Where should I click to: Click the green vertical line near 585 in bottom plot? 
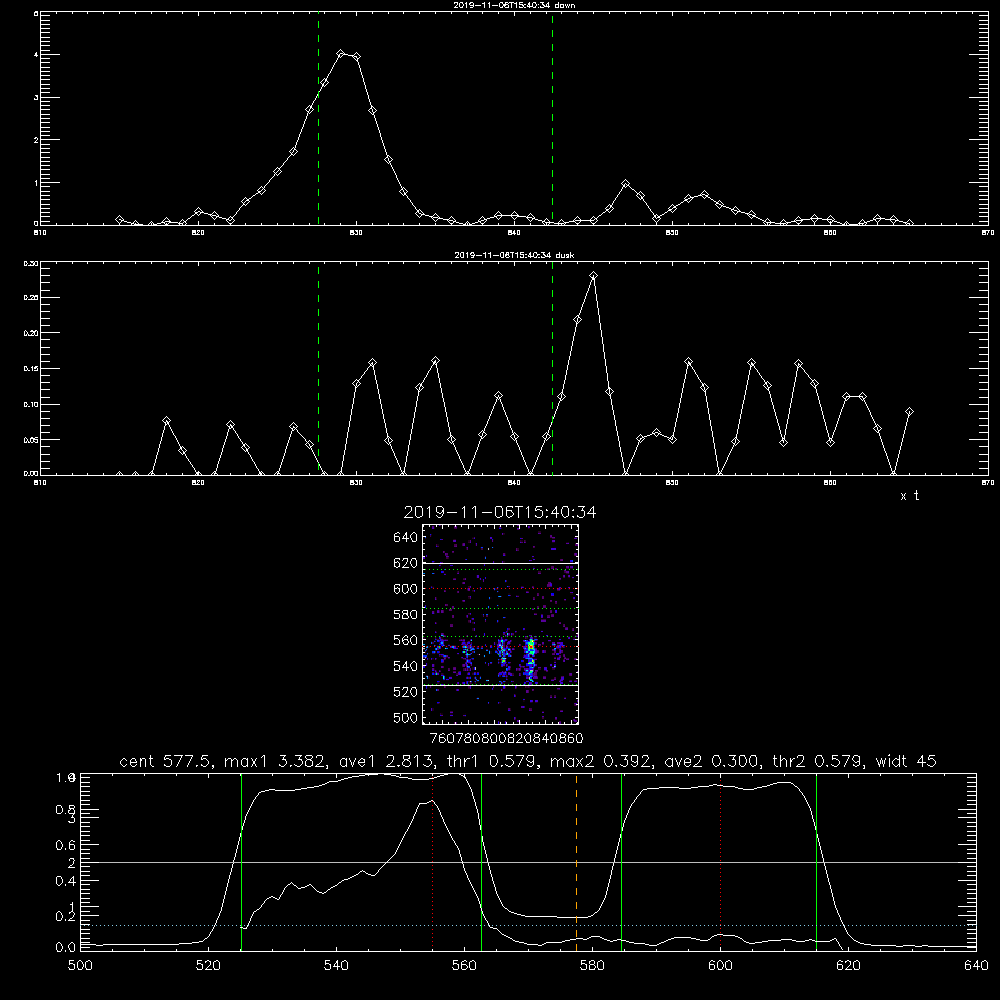621,861
